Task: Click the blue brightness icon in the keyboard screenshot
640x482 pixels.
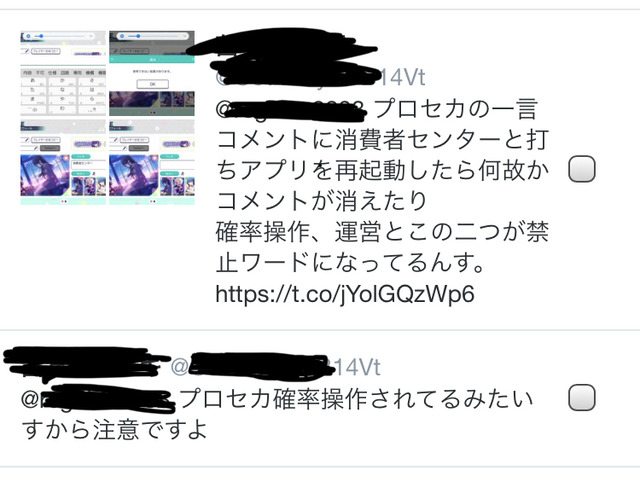Action: pyautogui.click(x=28, y=36)
